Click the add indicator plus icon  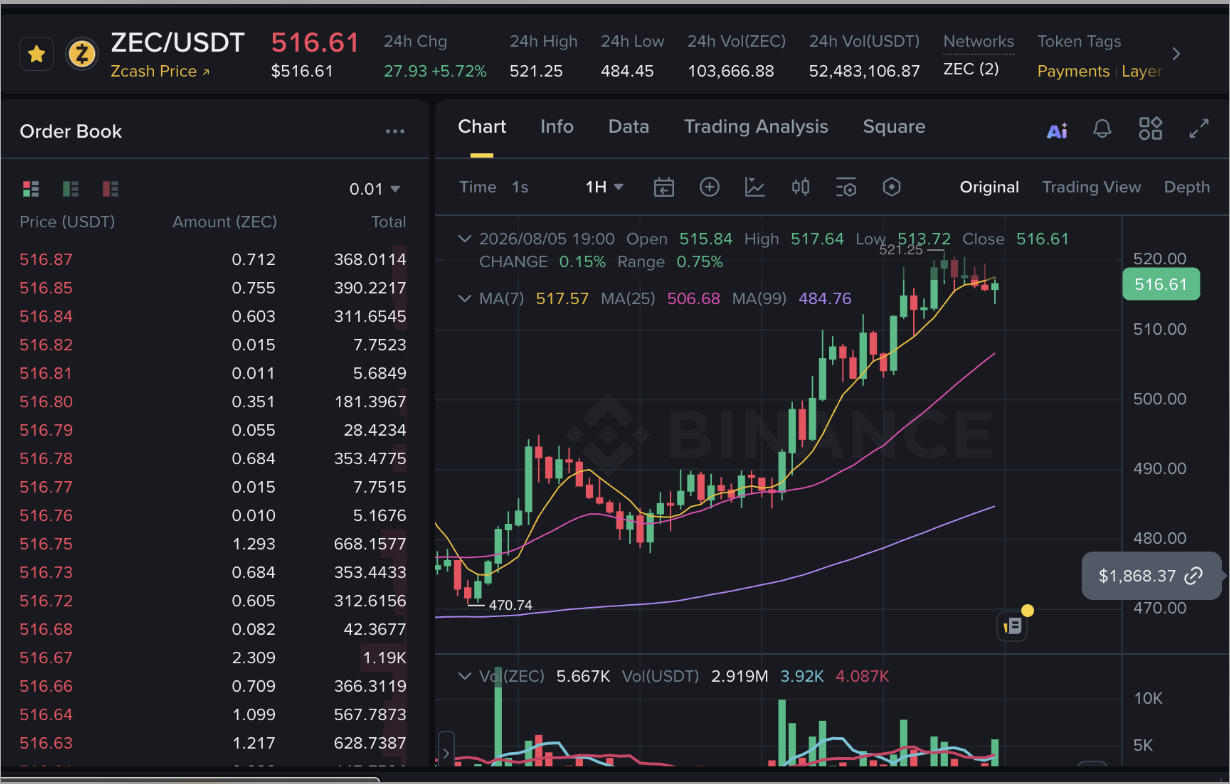pos(710,187)
